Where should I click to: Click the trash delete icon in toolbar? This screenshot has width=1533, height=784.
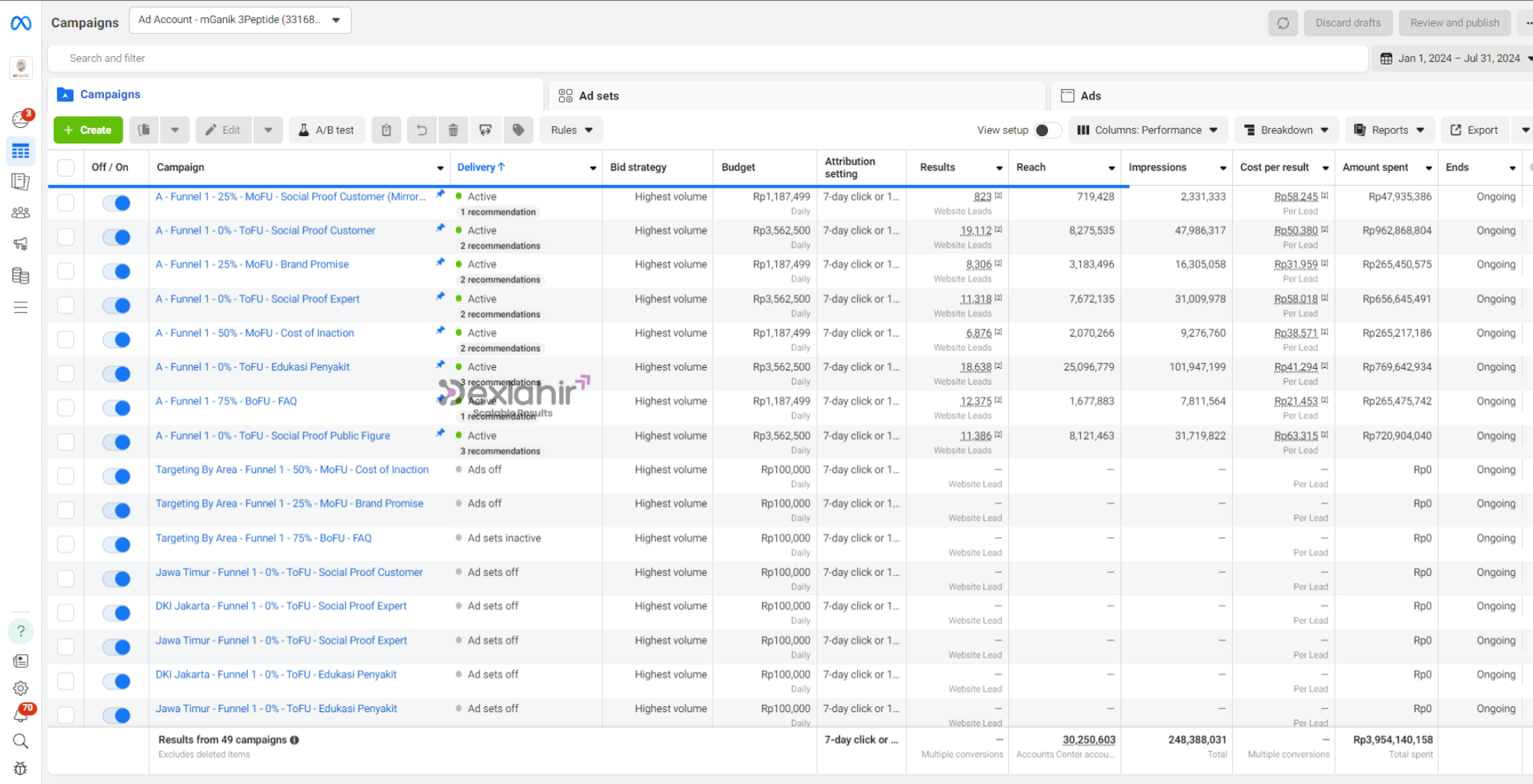[x=453, y=130]
